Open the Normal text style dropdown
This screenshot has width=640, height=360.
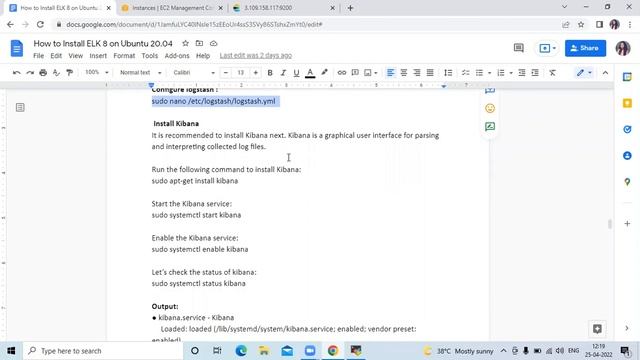point(140,73)
